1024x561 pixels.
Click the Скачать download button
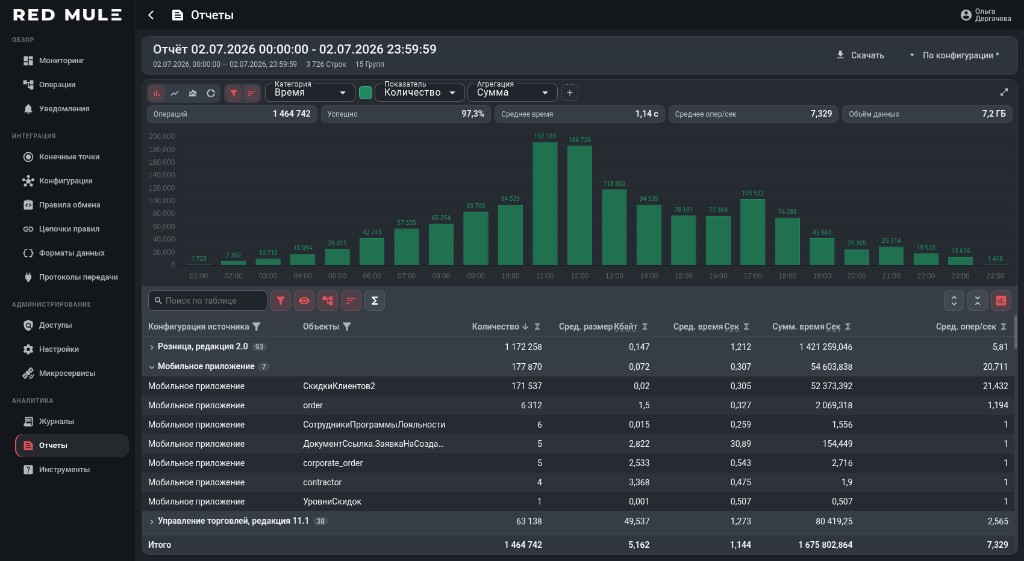coord(861,55)
